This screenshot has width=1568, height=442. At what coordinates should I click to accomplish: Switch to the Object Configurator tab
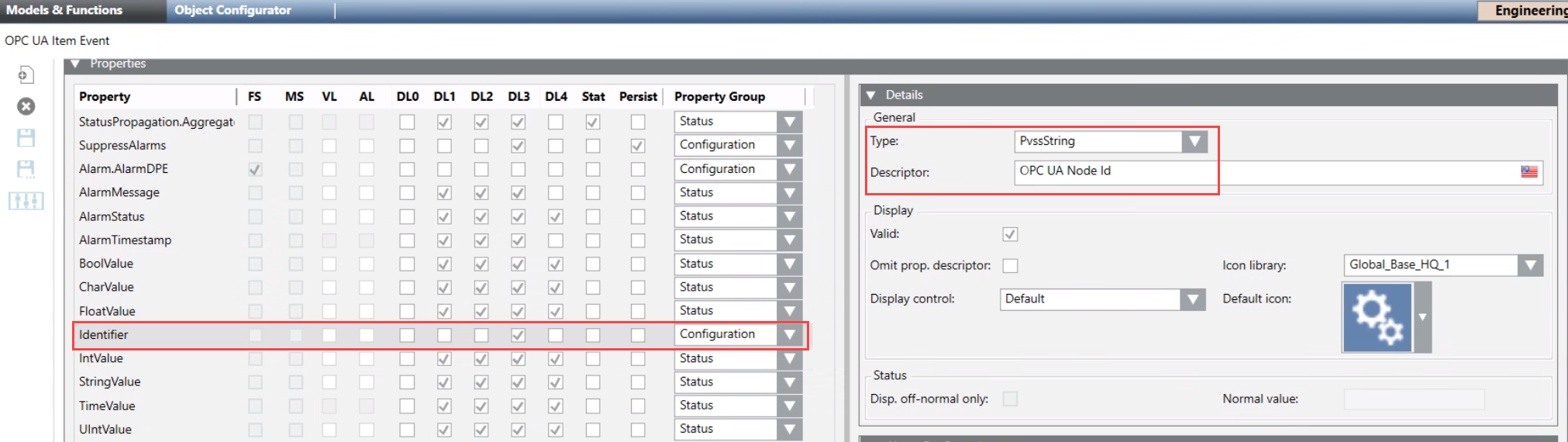233,10
